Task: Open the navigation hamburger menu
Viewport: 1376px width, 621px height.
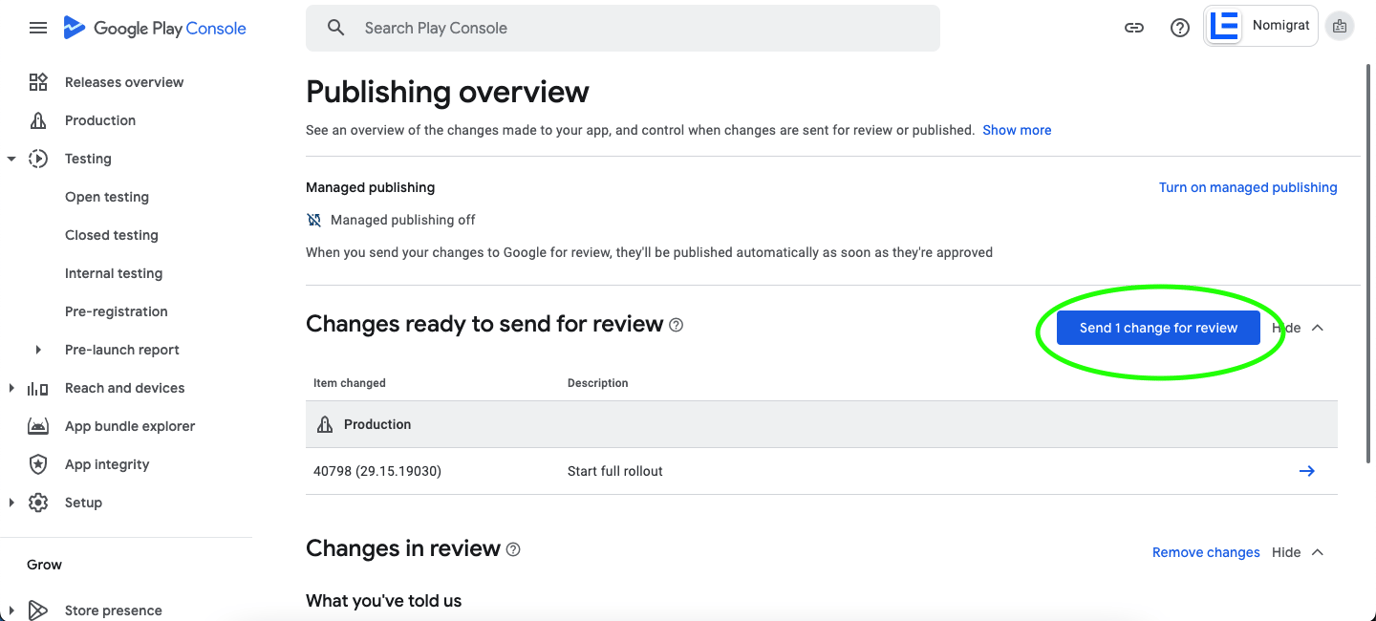Action: 38,28
